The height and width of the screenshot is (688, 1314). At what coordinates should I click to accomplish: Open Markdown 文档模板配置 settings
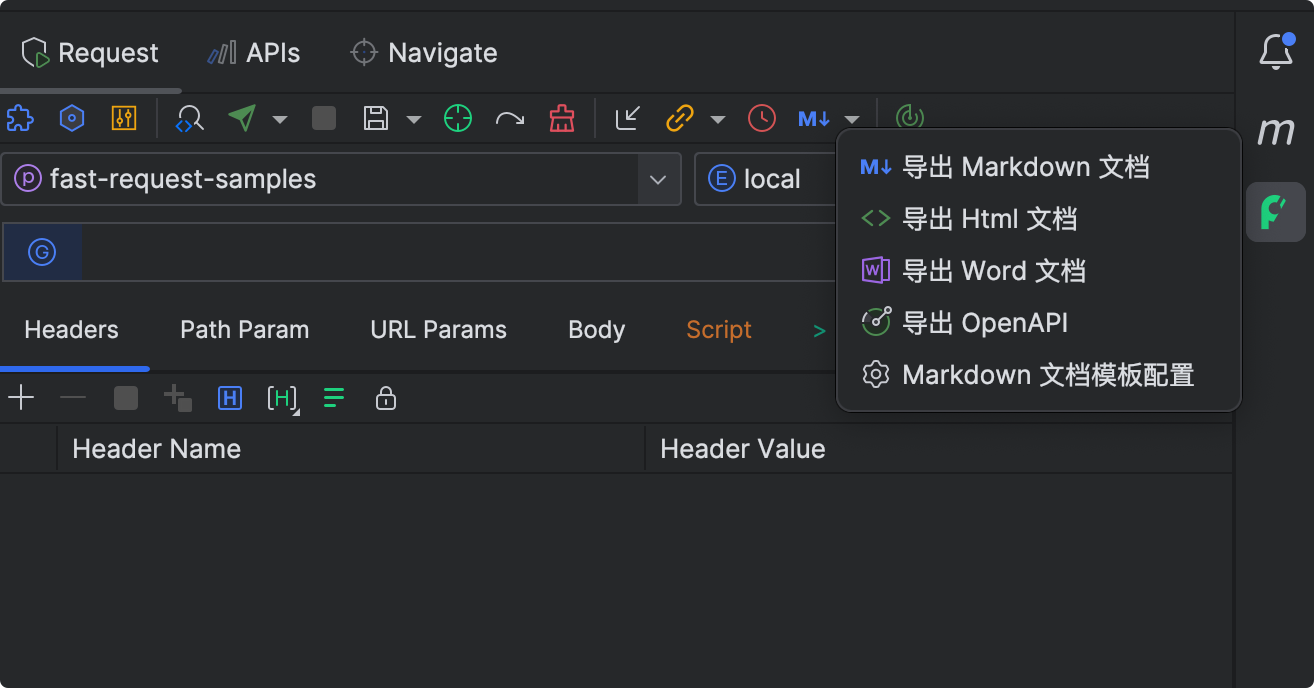[x=1047, y=375]
